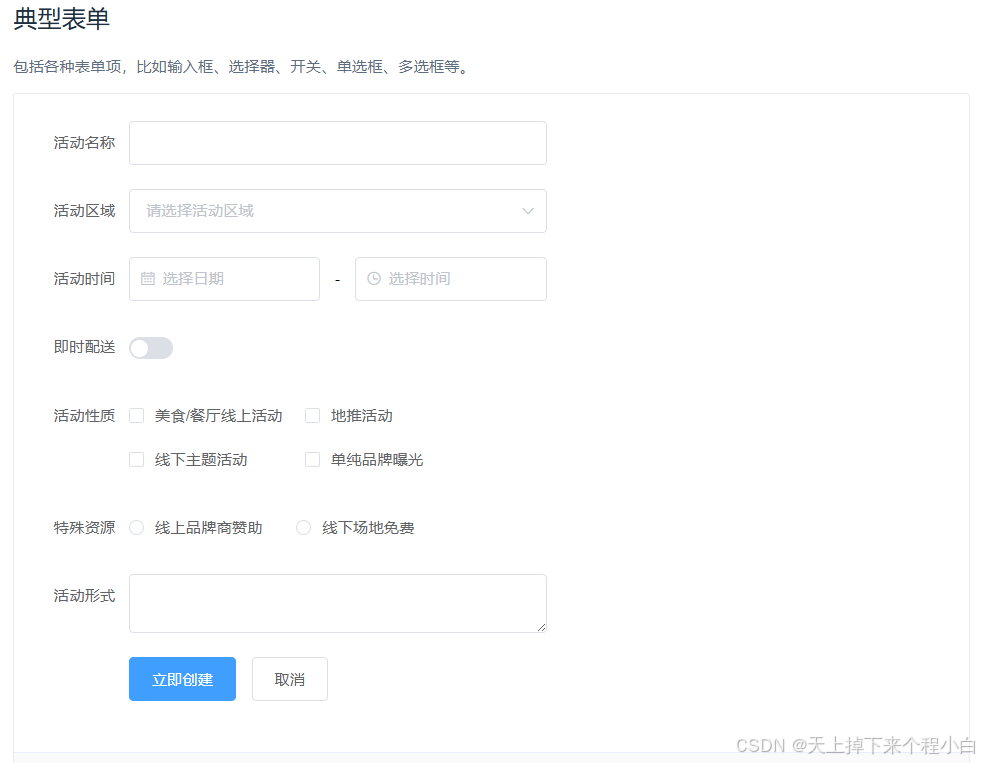Click the calendar icon in date field
Image resolution: width=981 pixels, height=763 pixels.
point(148,279)
